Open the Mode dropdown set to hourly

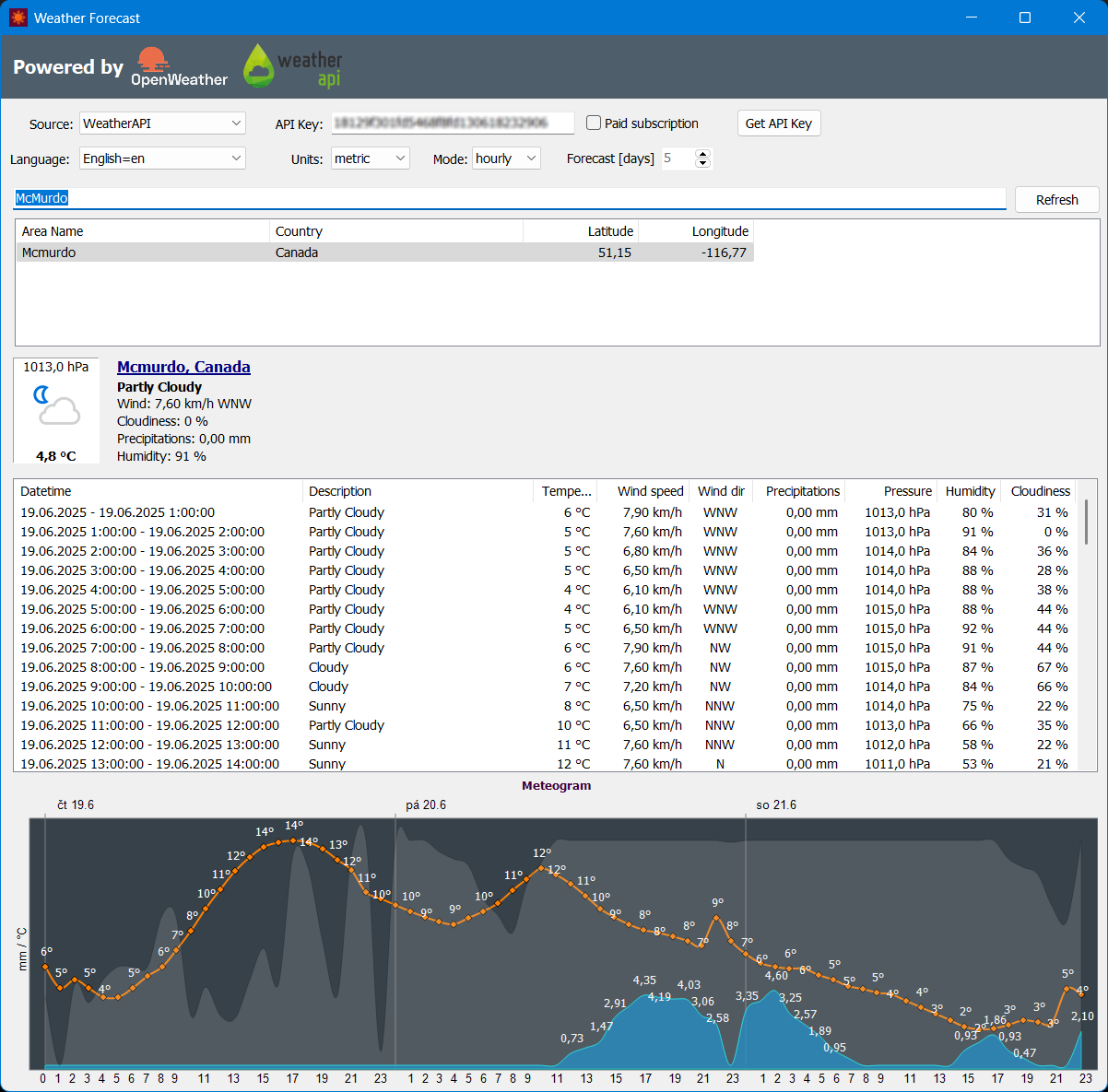pos(506,159)
